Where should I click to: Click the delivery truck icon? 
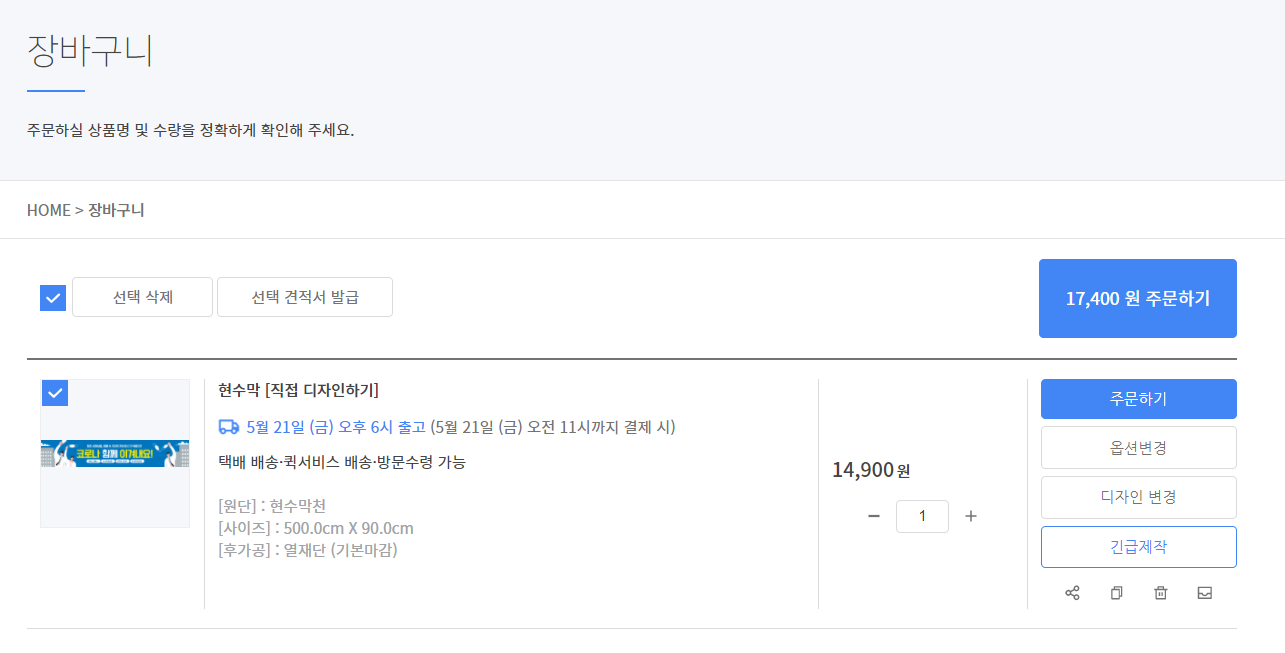click(228, 427)
